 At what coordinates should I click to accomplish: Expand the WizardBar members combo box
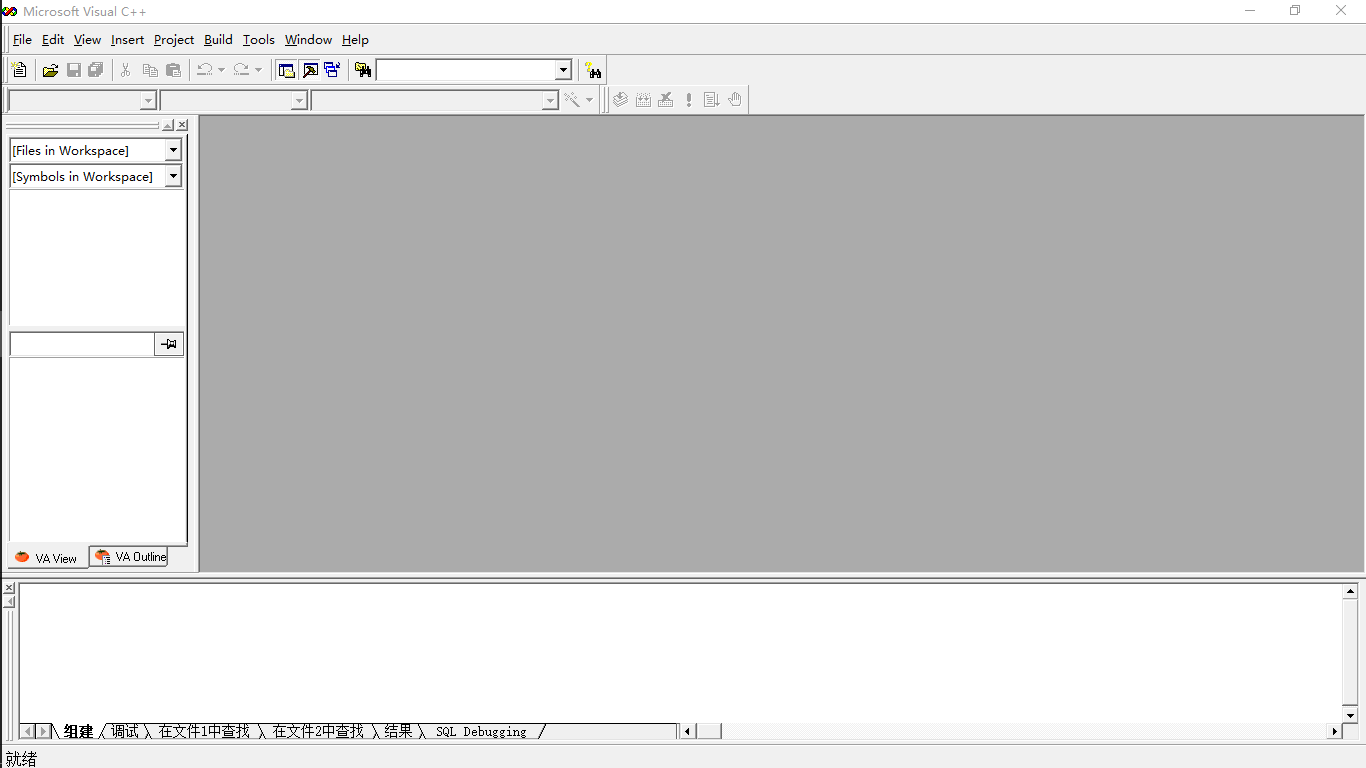tap(549, 100)
